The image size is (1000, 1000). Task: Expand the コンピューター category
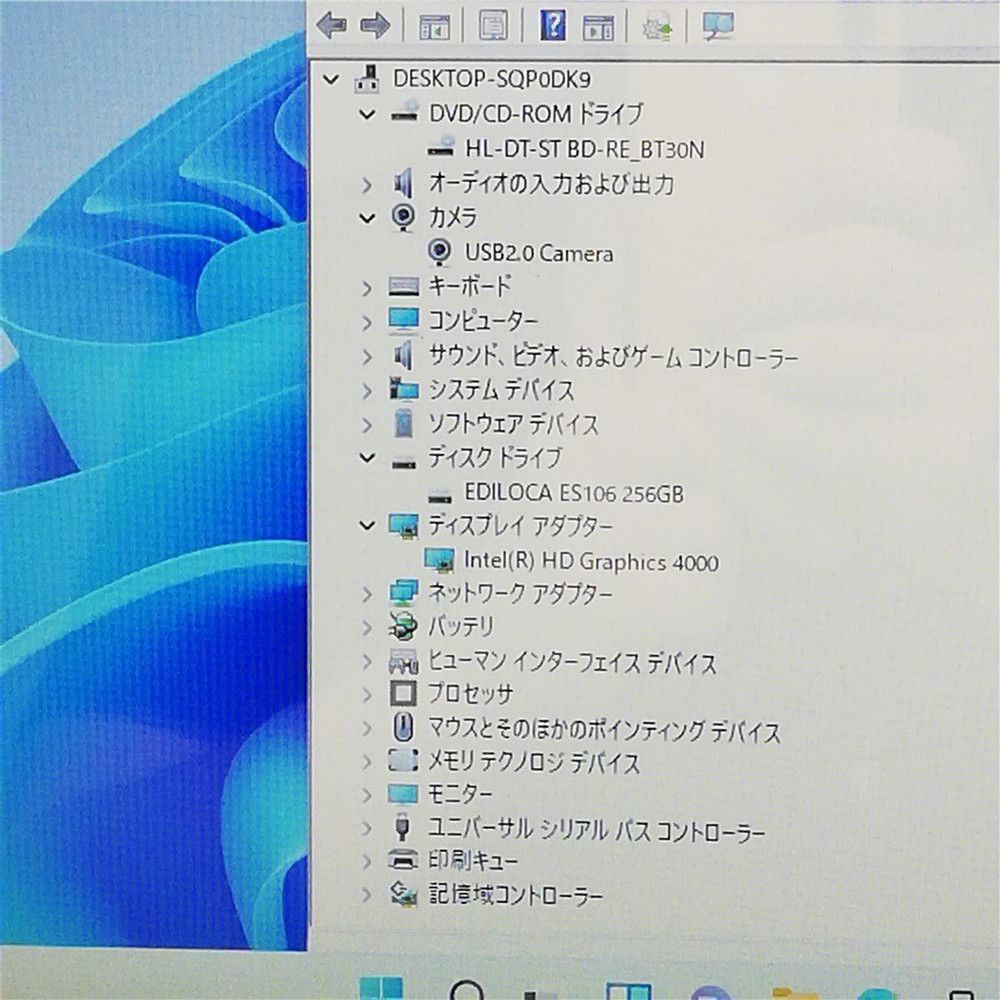tap(367, 323)
